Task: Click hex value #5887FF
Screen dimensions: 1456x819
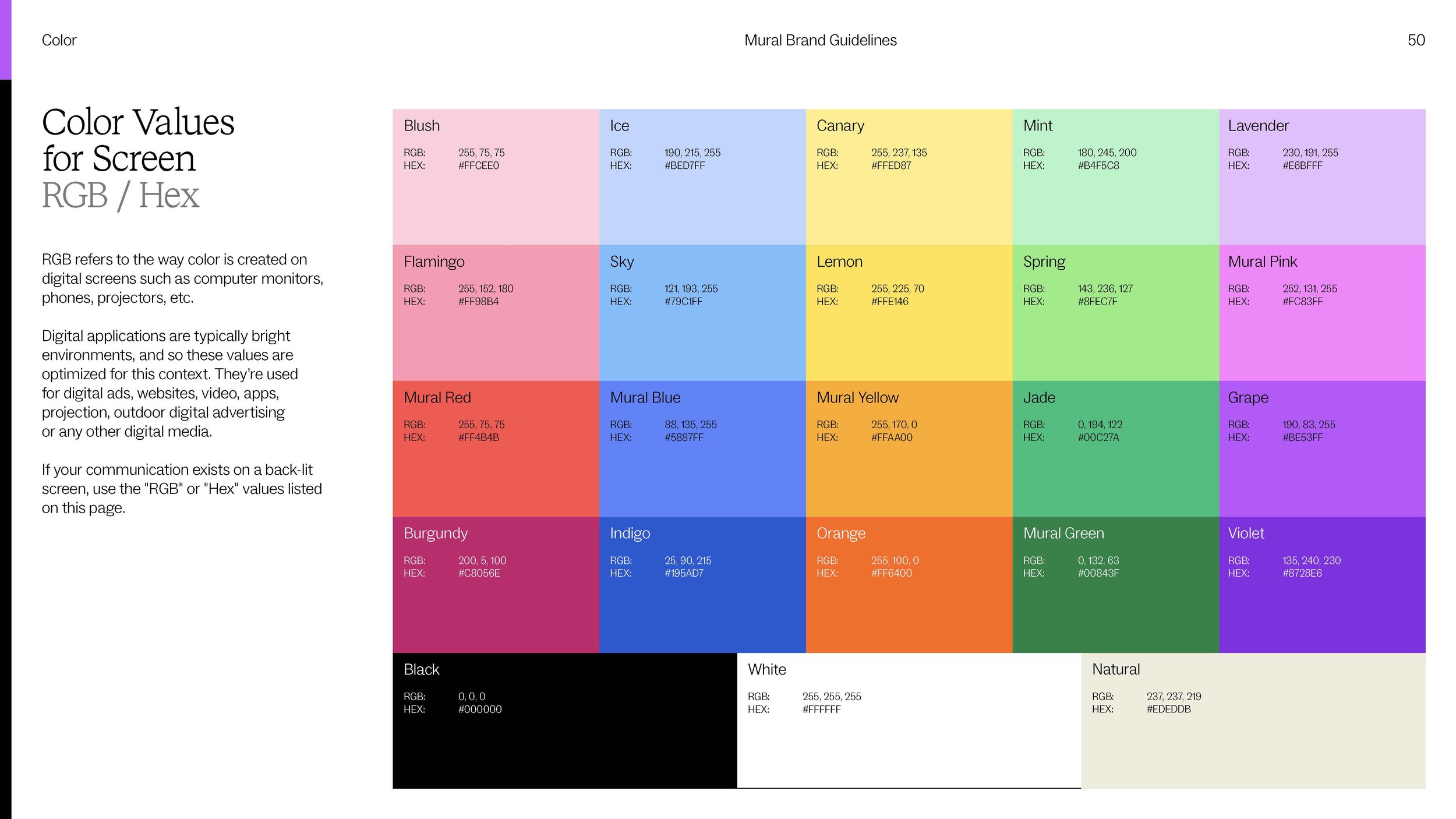Action: 684,437
